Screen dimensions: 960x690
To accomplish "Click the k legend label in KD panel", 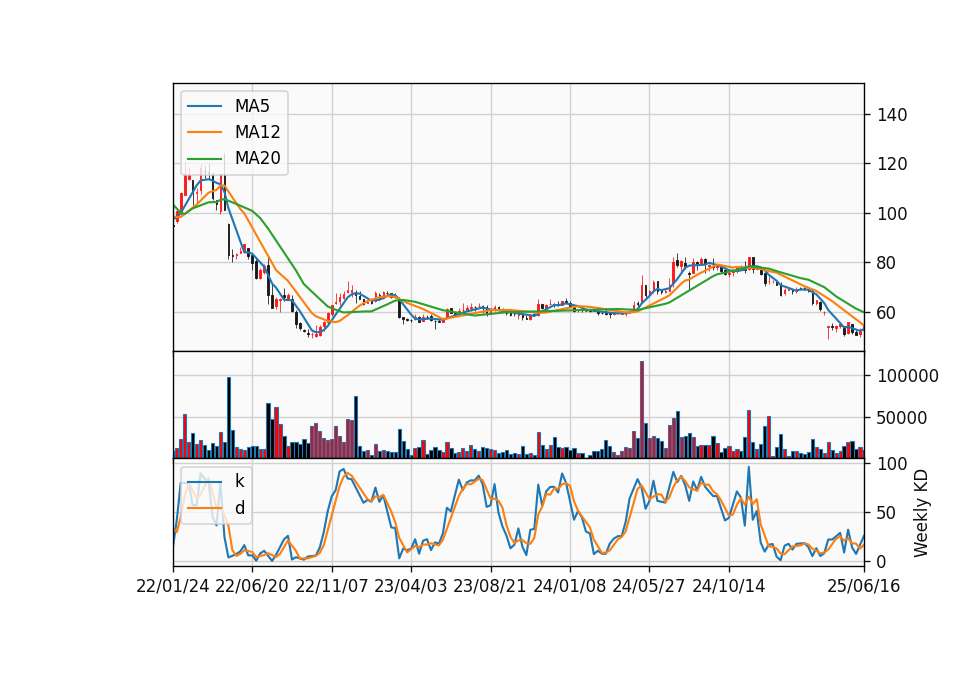I will tap(239, 481).
